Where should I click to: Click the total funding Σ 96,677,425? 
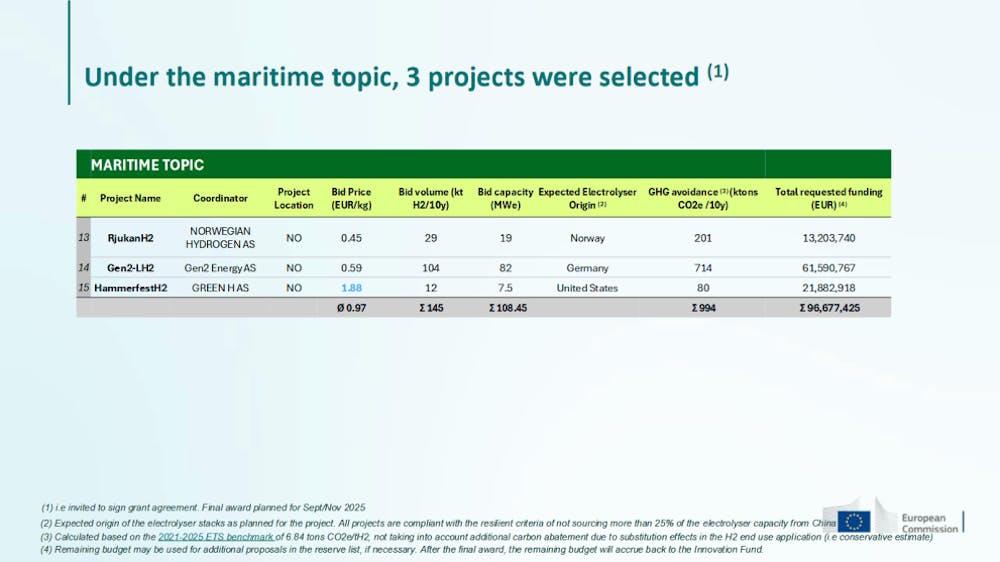pos(829,307)
